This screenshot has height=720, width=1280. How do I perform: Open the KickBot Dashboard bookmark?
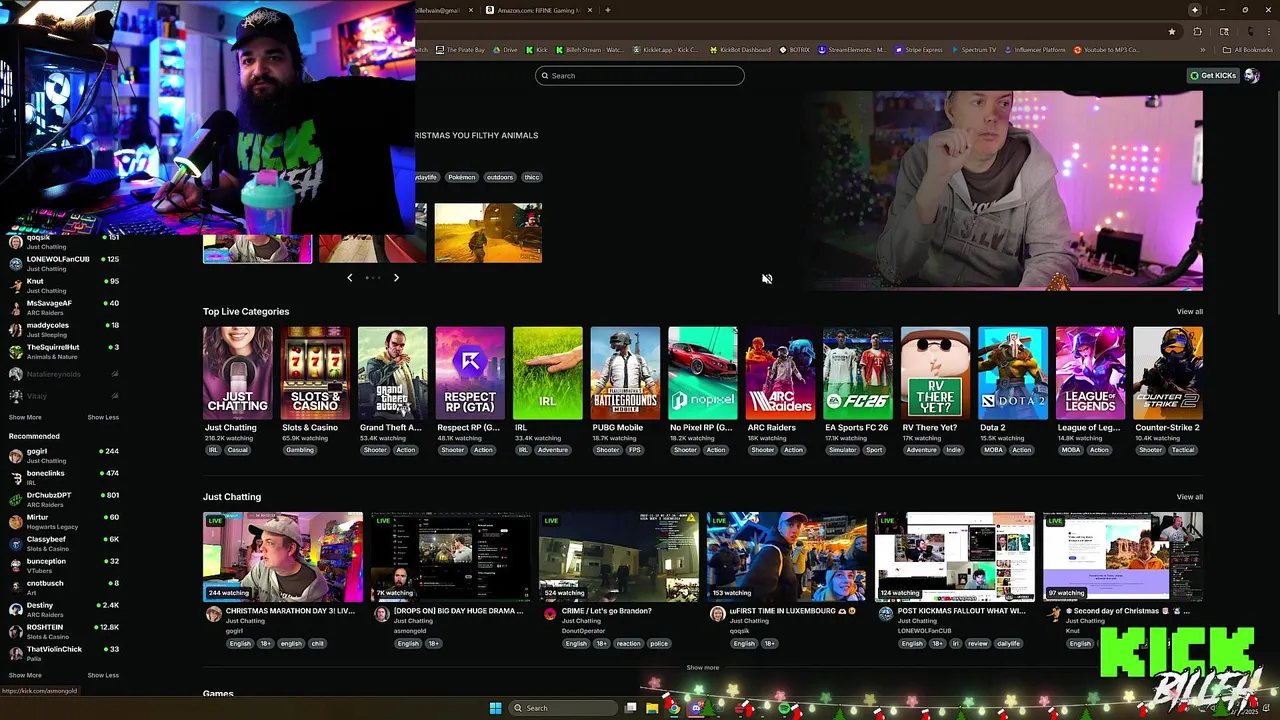pyautogui.click(x=741, y=50)
